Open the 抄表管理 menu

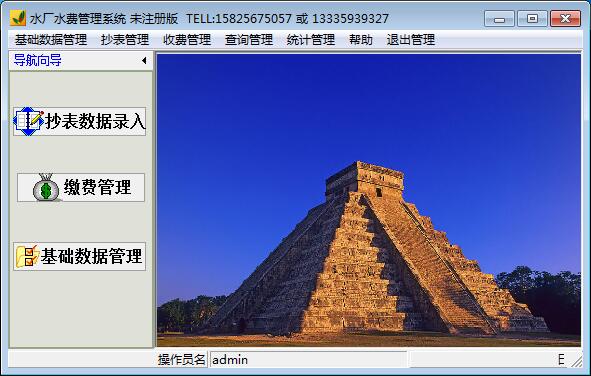click(125, 40)
